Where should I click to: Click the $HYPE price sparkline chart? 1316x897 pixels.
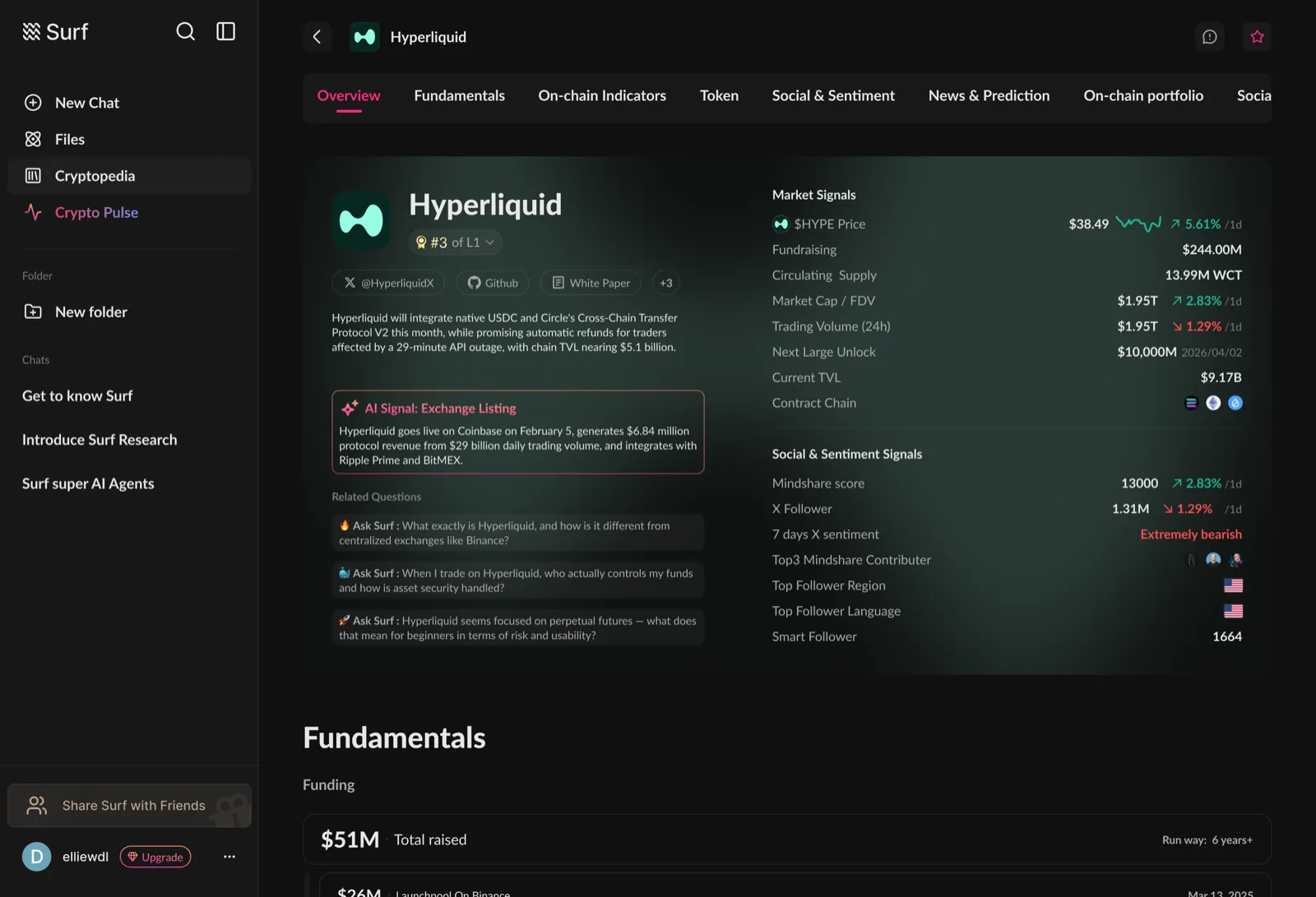coord(1138,224)
